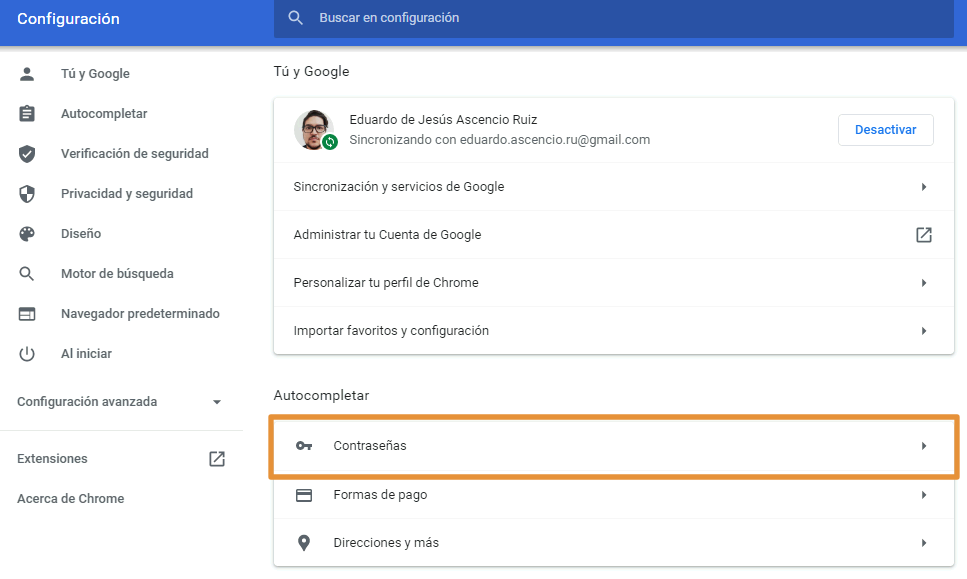
Task: Open Sincronización y servicios de Google arrow
Action: click(x=923, y=187)
